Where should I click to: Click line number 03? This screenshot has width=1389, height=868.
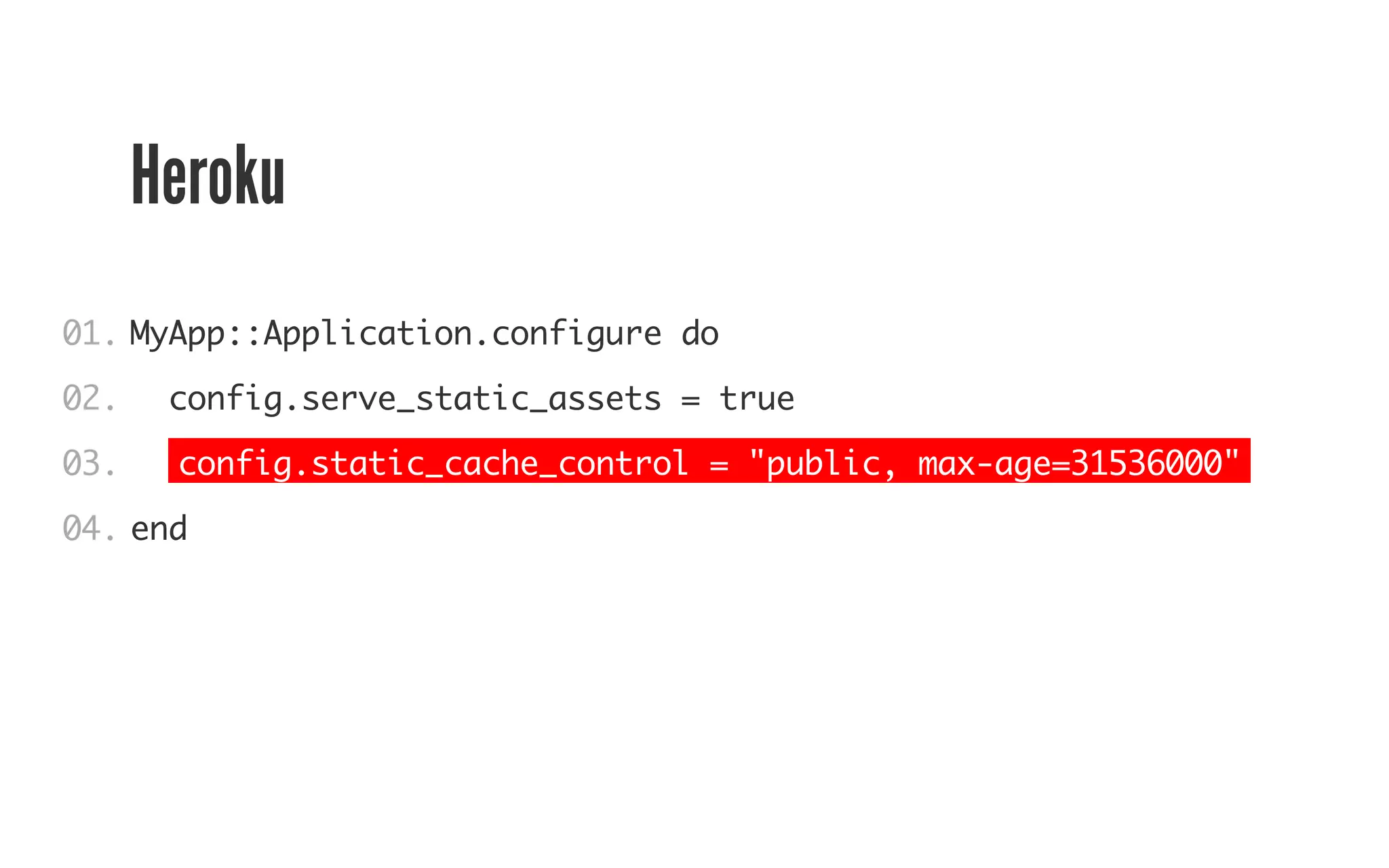(x=89, y=463)
